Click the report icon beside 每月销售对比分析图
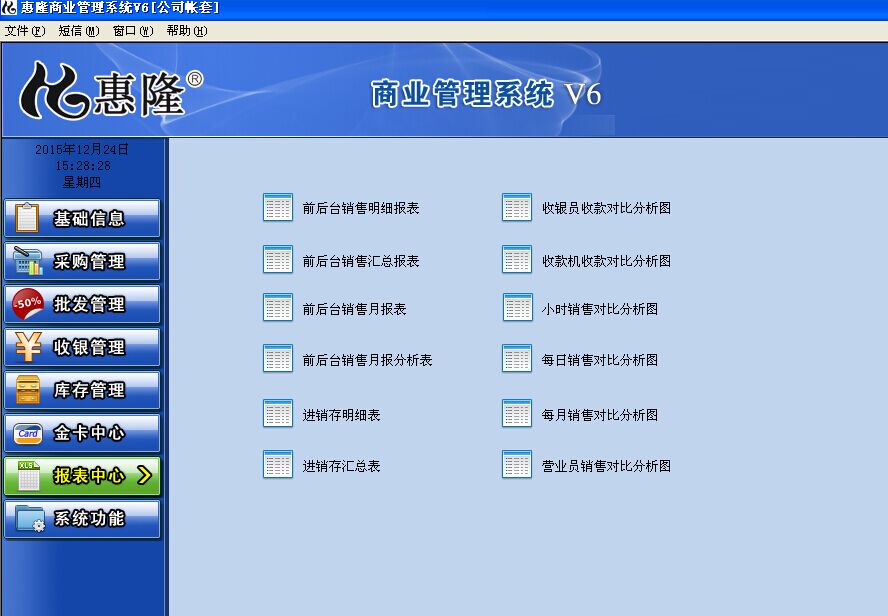 click(516, 413)
